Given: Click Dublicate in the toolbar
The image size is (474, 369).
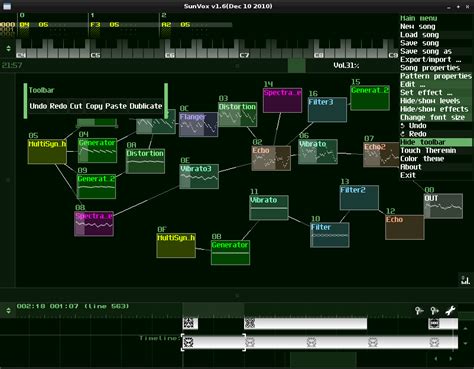Looking at the screenshot, I should pos(146,106).
